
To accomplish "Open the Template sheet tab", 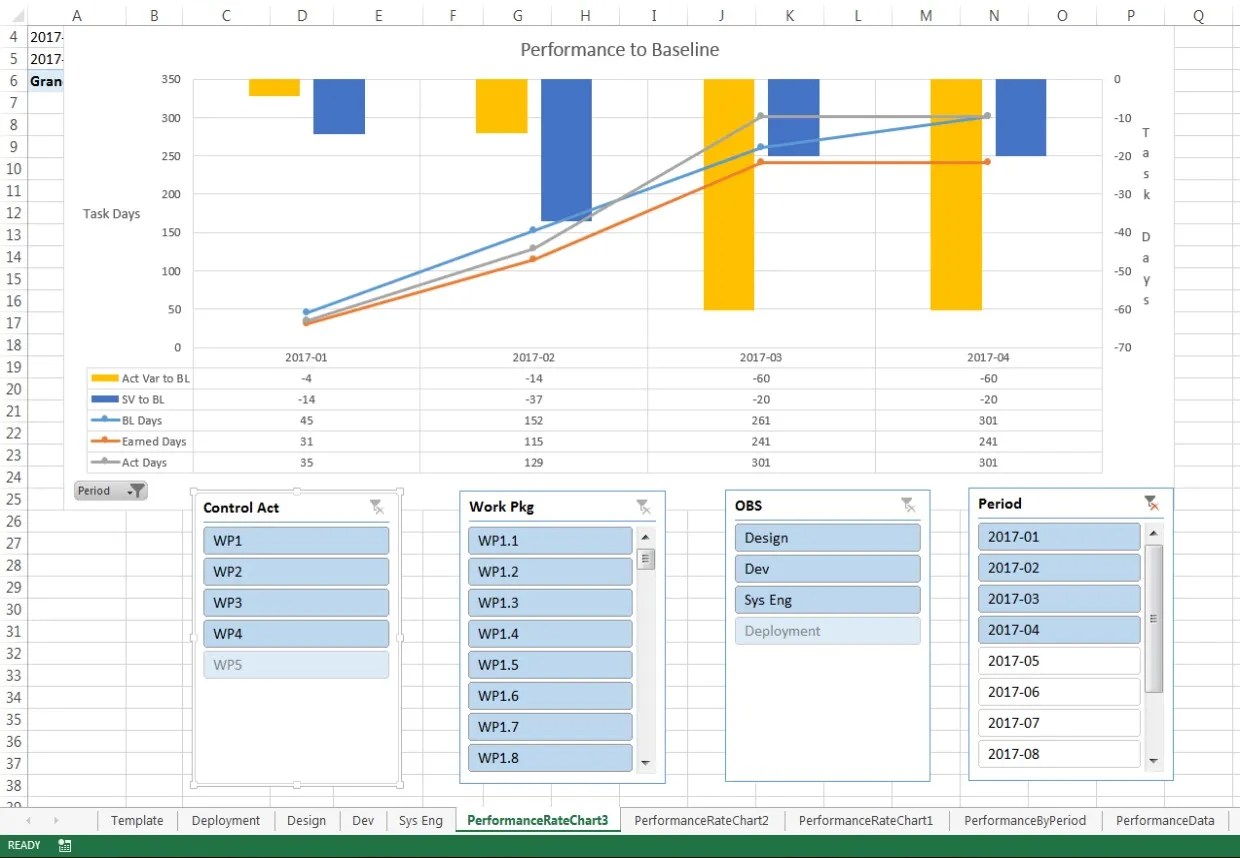I will 137,820.
